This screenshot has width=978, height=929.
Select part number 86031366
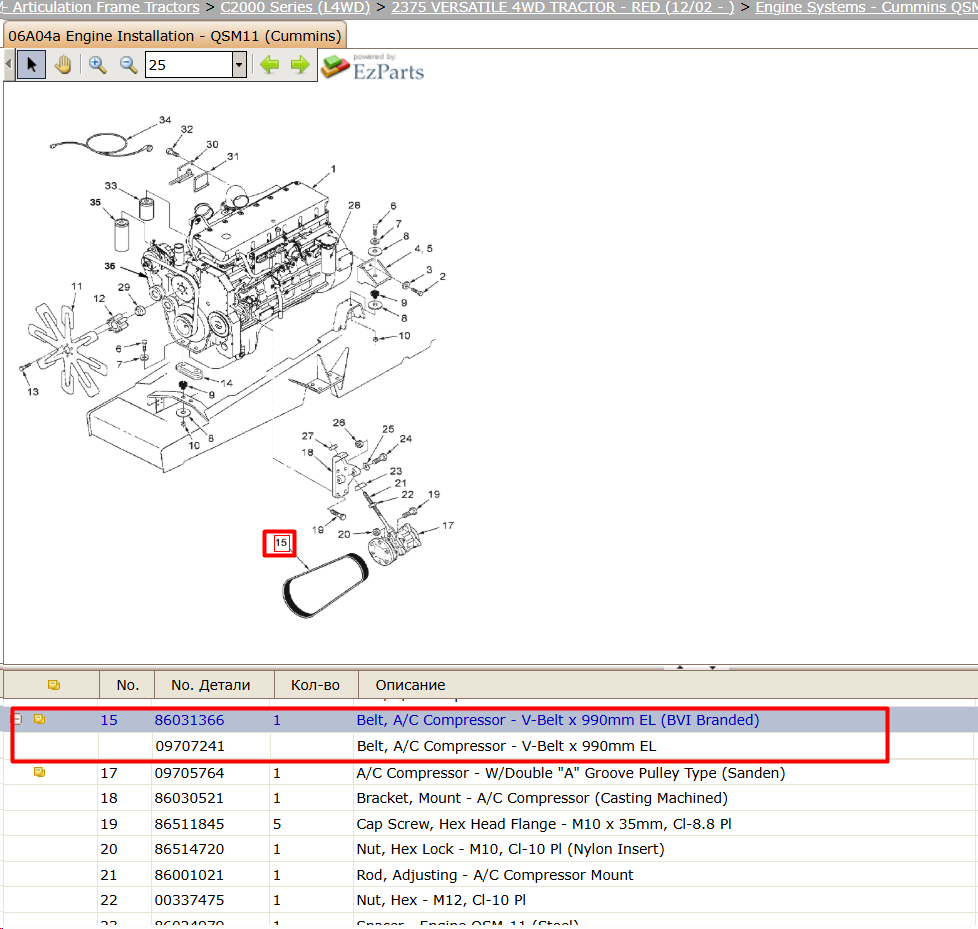(189, 720)
